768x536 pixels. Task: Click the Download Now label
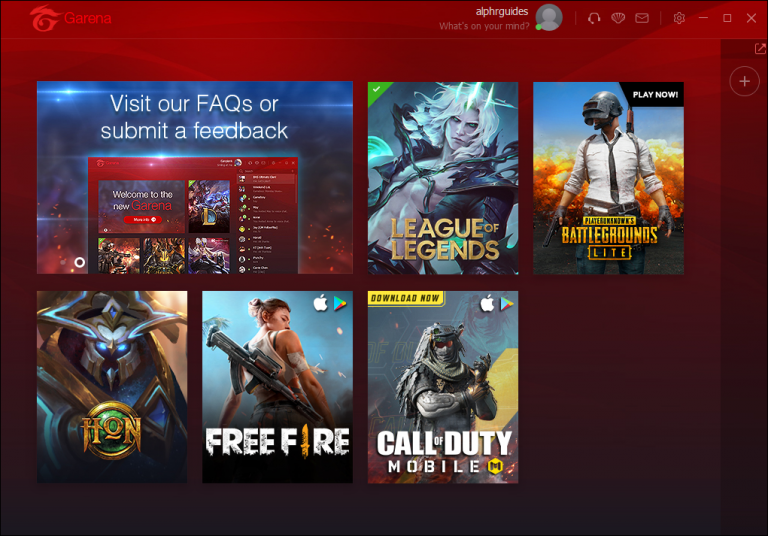click(x=406, y=298)
